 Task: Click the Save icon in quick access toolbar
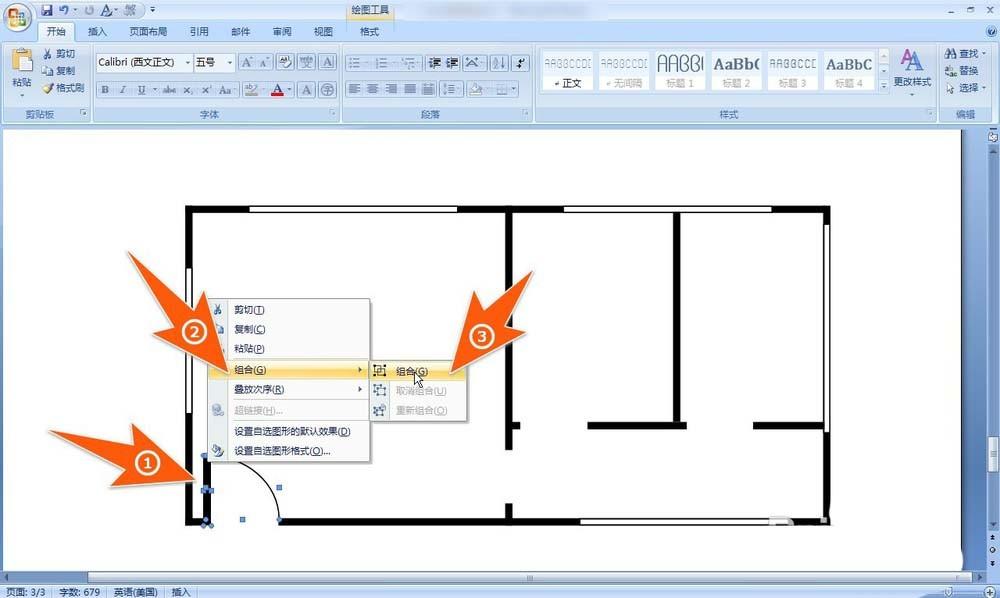(x=47, y=10)
